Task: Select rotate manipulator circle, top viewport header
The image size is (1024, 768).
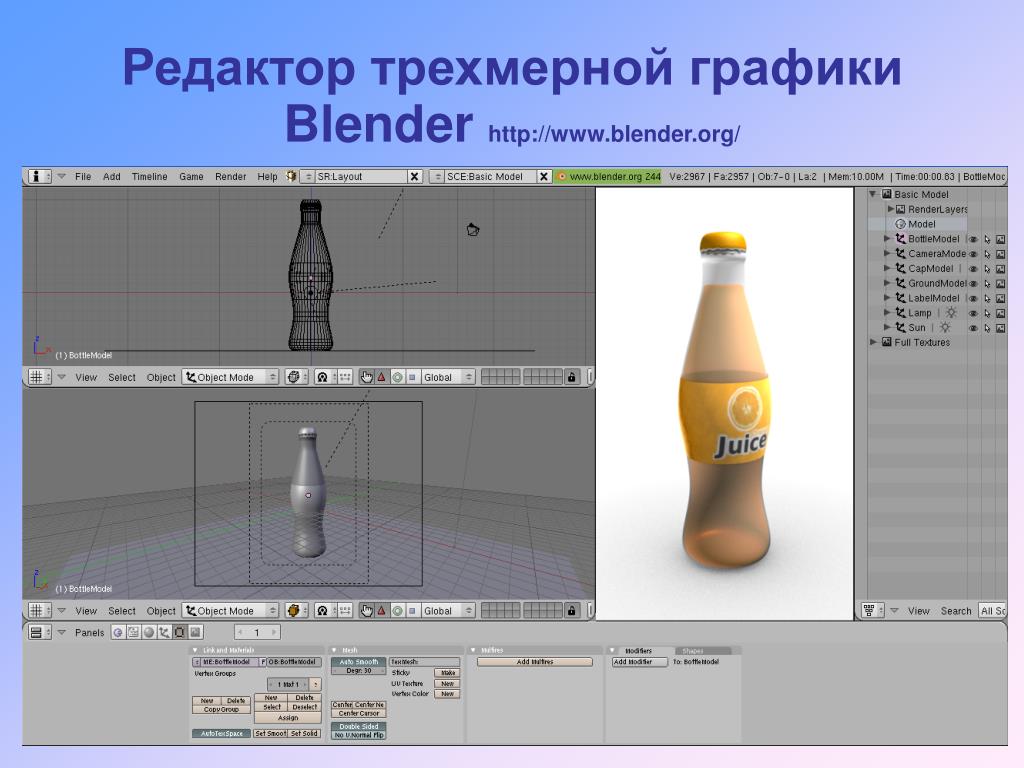Action: tap(397, 377)
